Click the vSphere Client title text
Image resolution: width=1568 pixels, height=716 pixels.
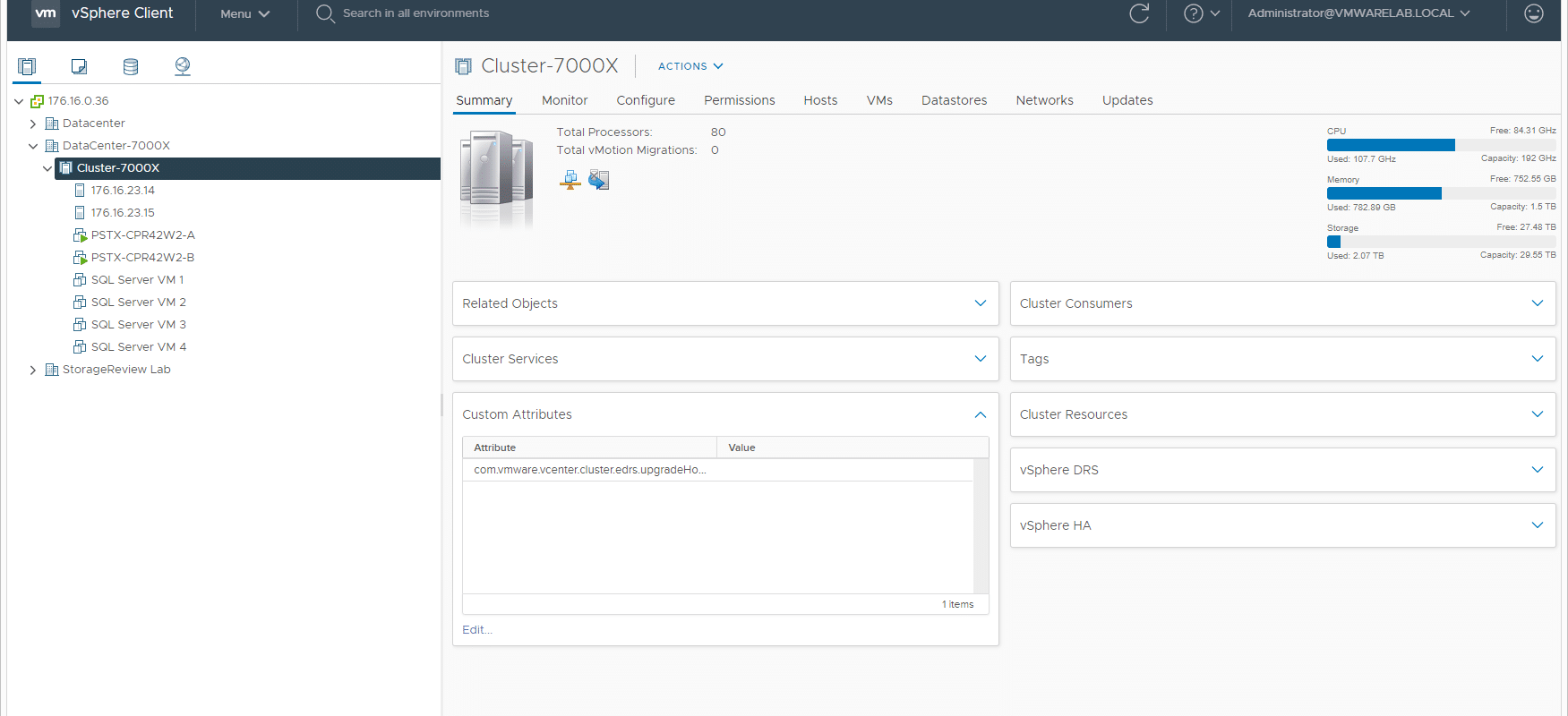pos(123,13)
